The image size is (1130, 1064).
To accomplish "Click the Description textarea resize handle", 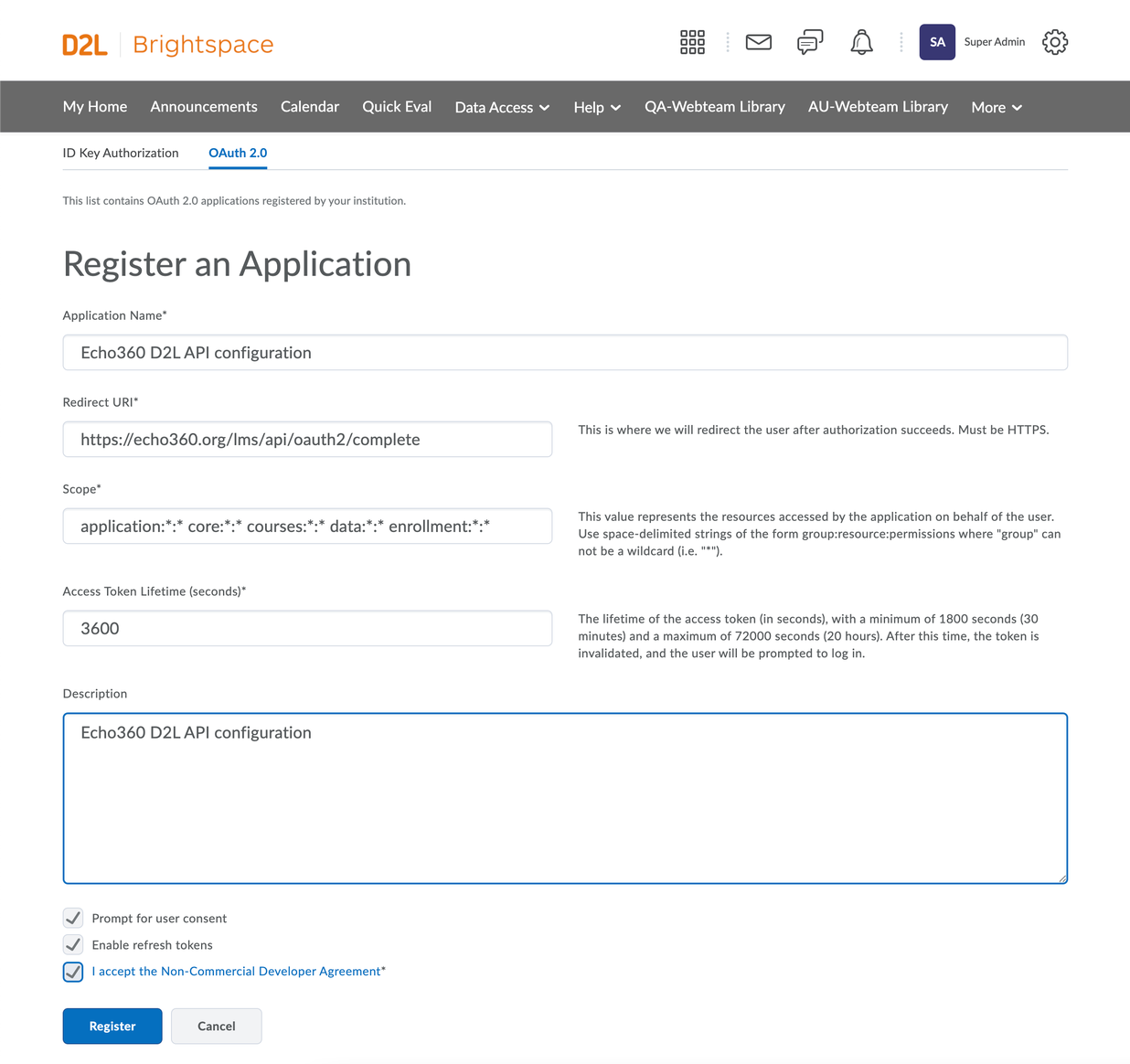I will click(x=1062, y=878).
